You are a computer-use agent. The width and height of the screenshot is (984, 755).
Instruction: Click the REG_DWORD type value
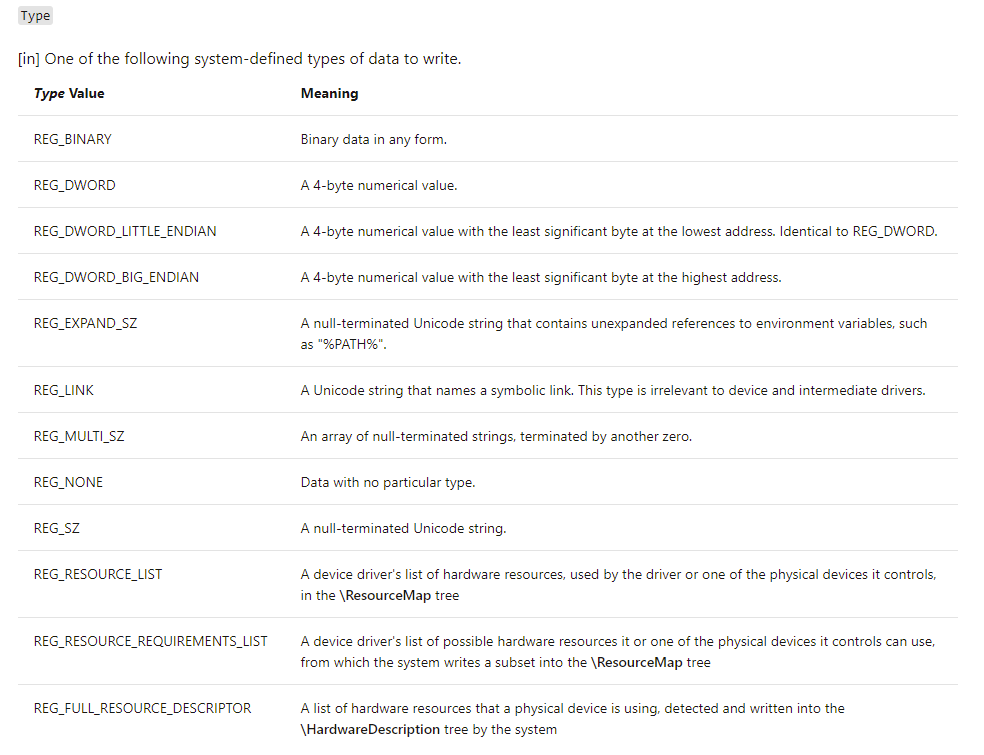pos(74,185)
